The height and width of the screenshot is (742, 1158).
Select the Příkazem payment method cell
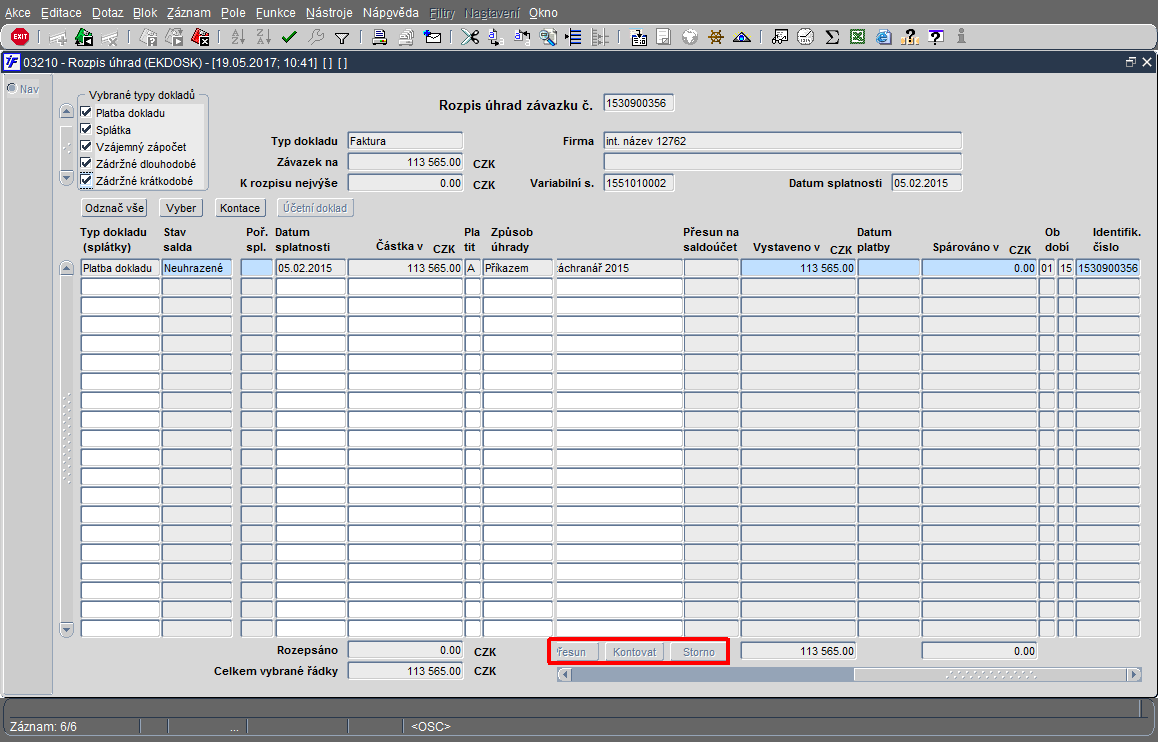(518, 268)
